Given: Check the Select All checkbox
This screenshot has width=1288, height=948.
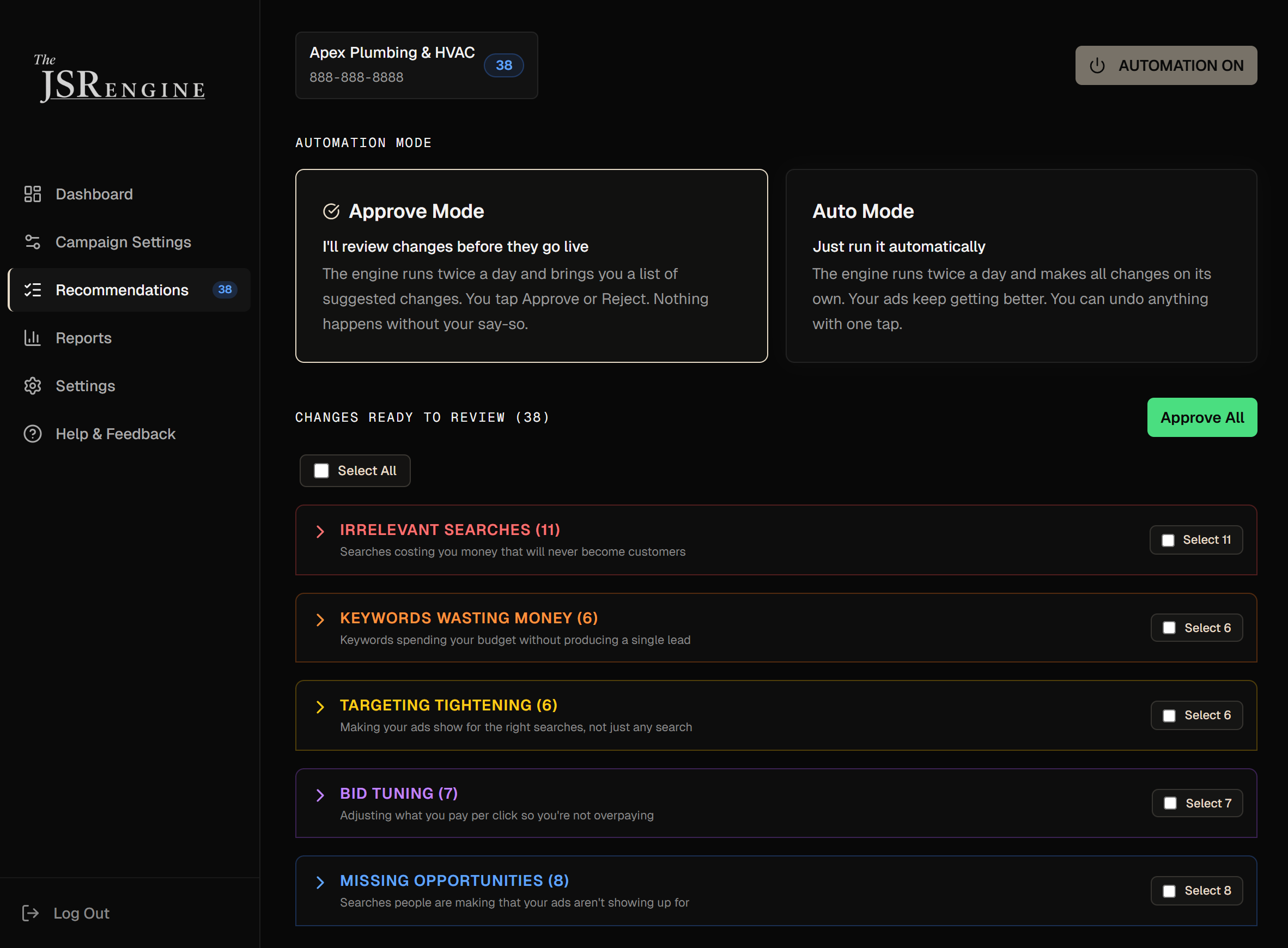Looking at the screenshot, I should pos(321,471).
